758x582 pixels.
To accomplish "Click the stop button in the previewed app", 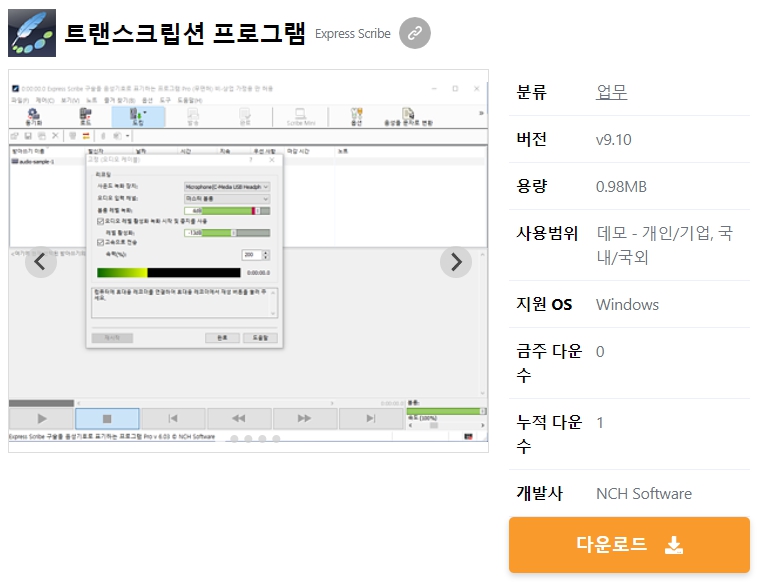I will click(x=107, y=419).
